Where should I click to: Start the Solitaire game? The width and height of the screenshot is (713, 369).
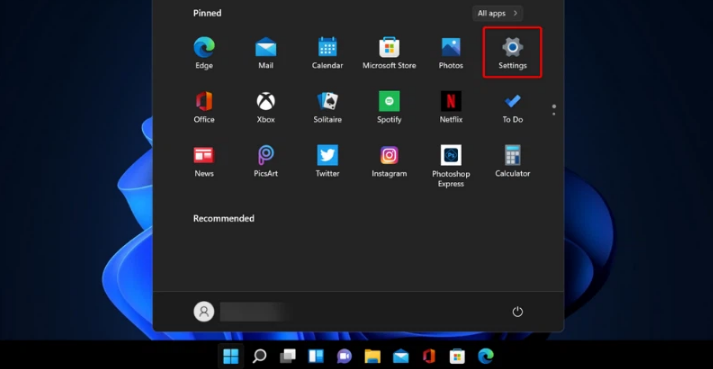[x=327, y=107]
